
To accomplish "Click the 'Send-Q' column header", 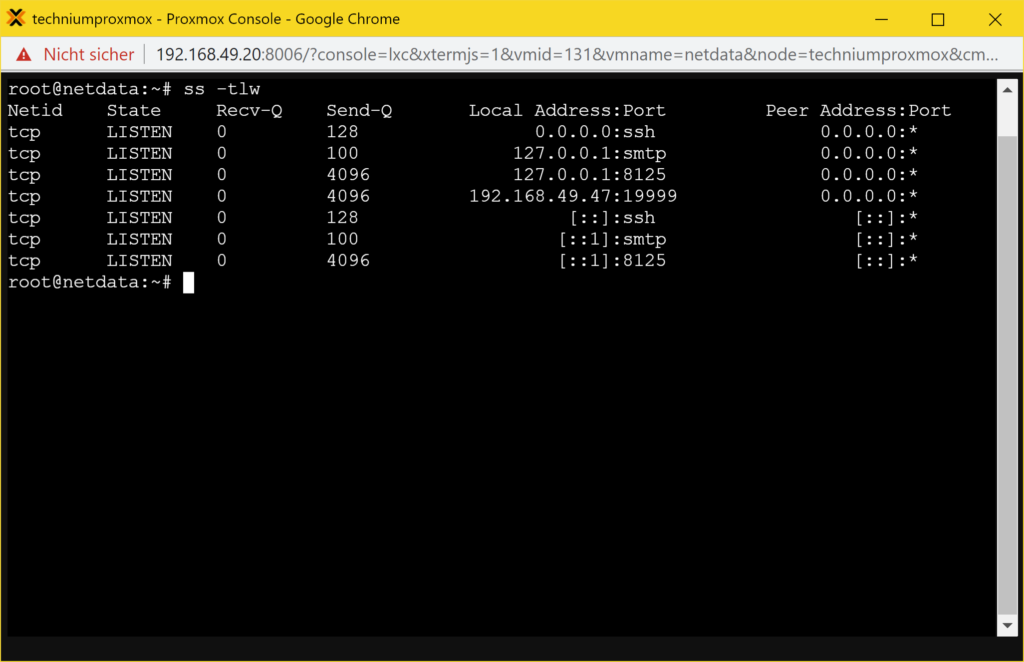I will click(x=359, y=111).
